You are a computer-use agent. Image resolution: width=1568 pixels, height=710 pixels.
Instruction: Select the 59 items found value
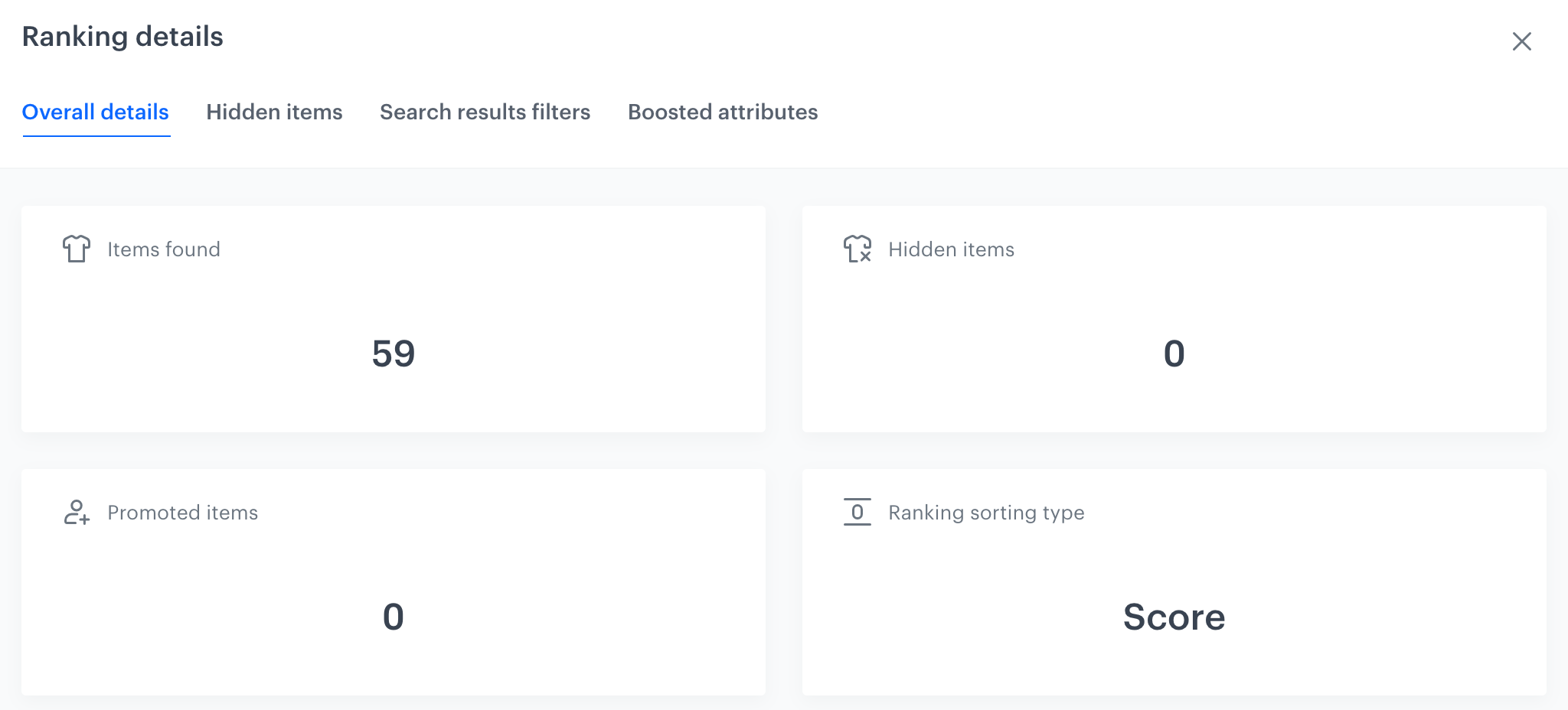(394, 353)
